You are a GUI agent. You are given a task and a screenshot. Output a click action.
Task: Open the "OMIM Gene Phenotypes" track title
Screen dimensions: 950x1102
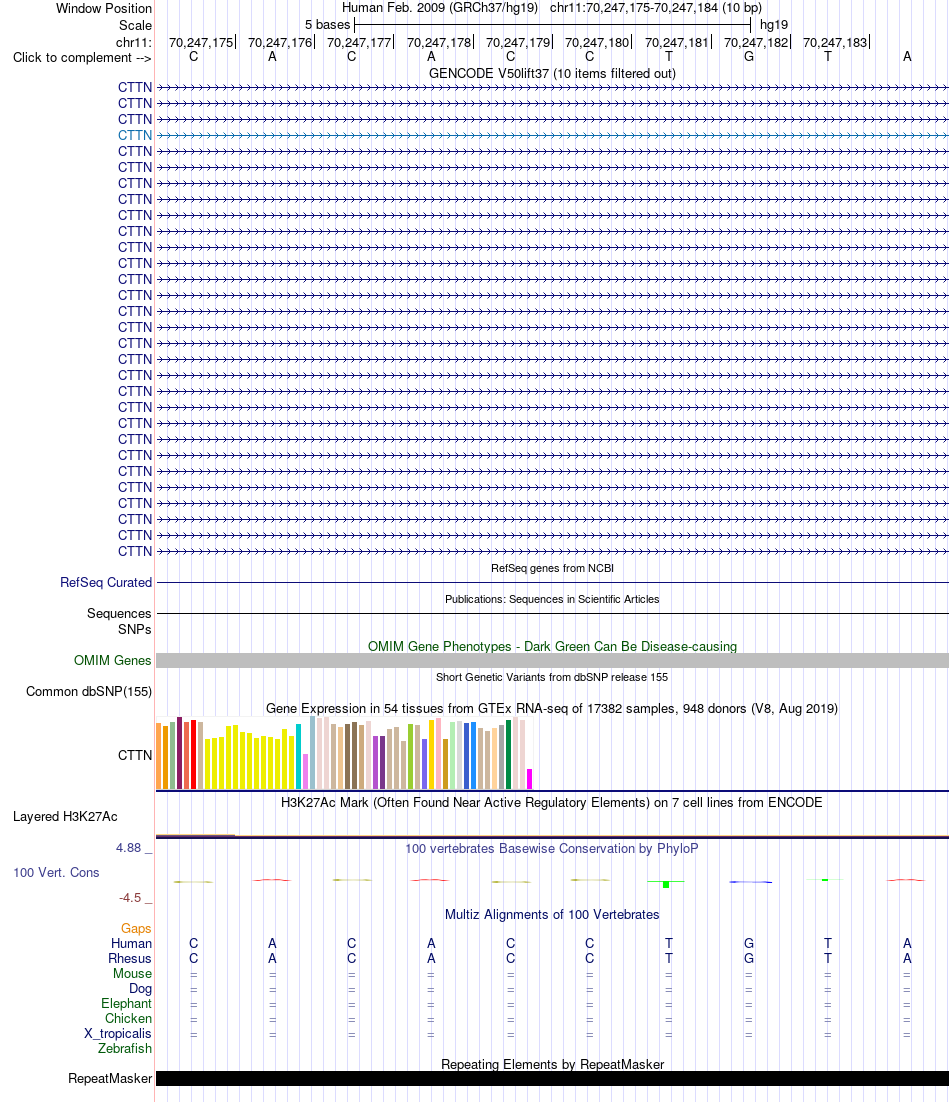click(x=552, y=646)
